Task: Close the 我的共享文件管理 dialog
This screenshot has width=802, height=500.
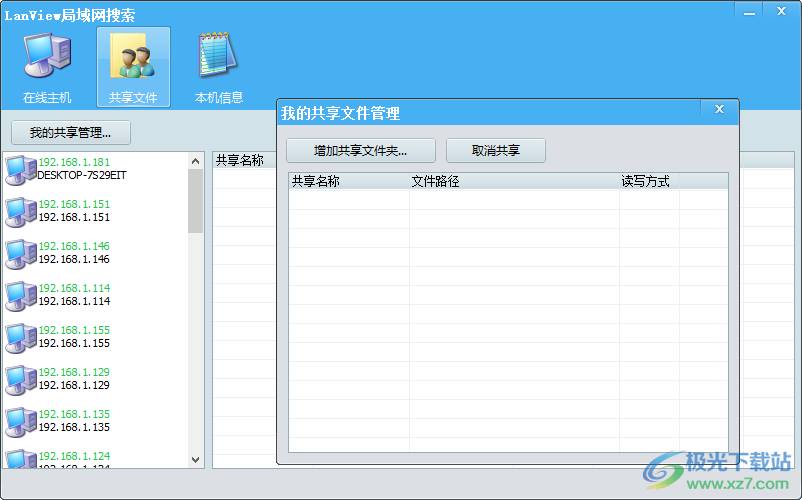Action: pos(719,109)
